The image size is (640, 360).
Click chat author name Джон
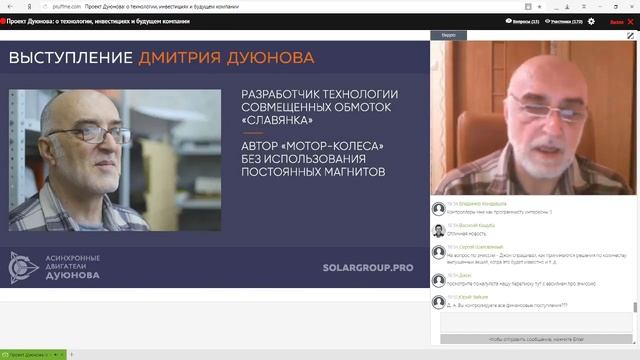click(x=465, y=276)
